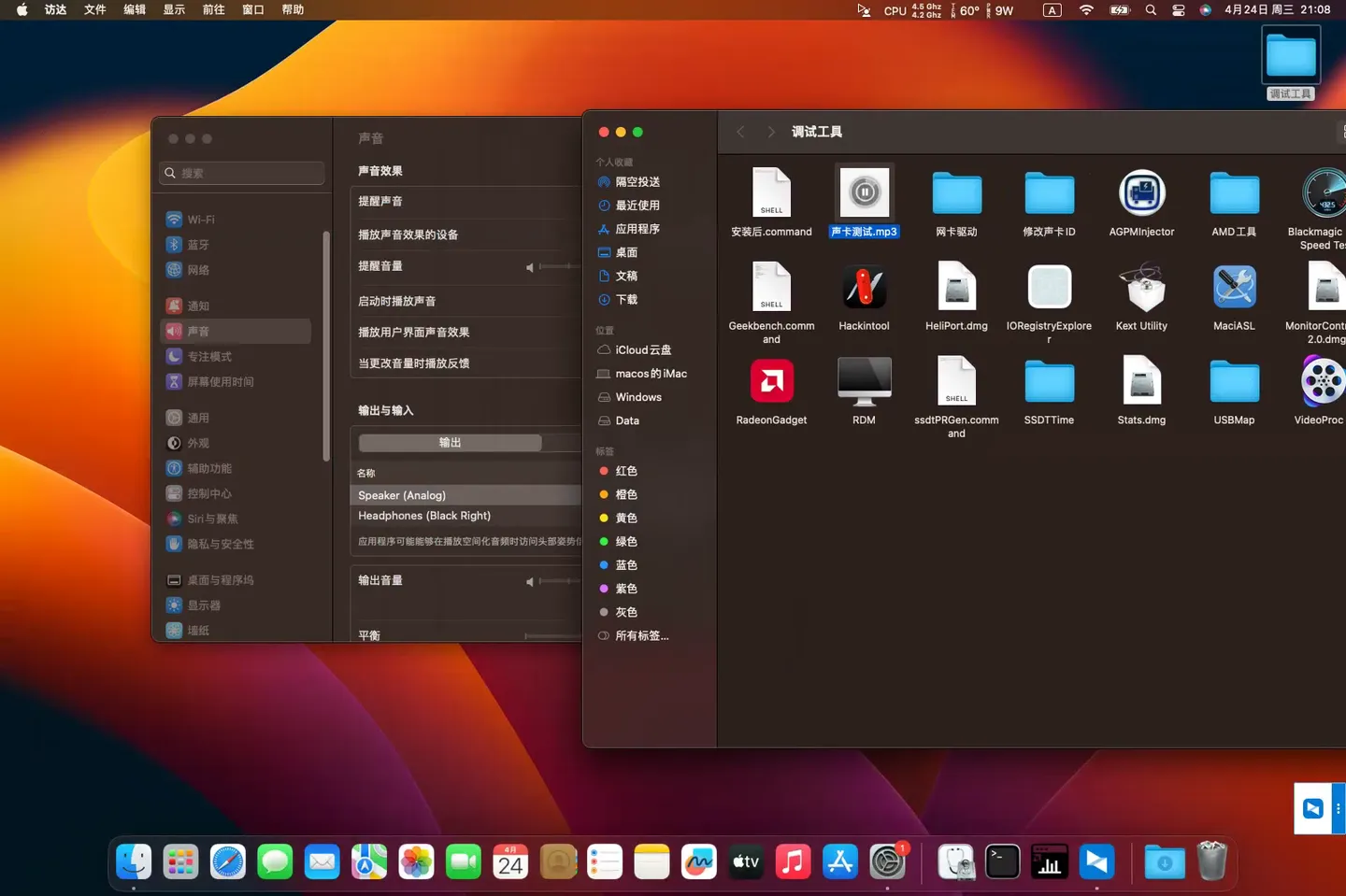The width and height of the screenshot is (1346, 896).
Task: Select the 安装后.command script
Action: click(x=771, y=193)
